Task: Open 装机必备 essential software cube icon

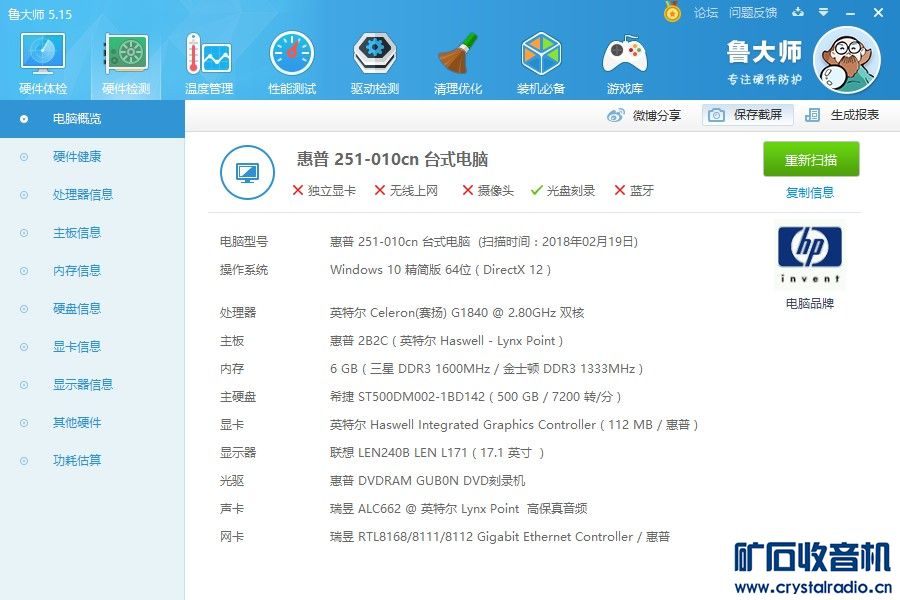Action: pyautogui.click(x=541, y=63)
